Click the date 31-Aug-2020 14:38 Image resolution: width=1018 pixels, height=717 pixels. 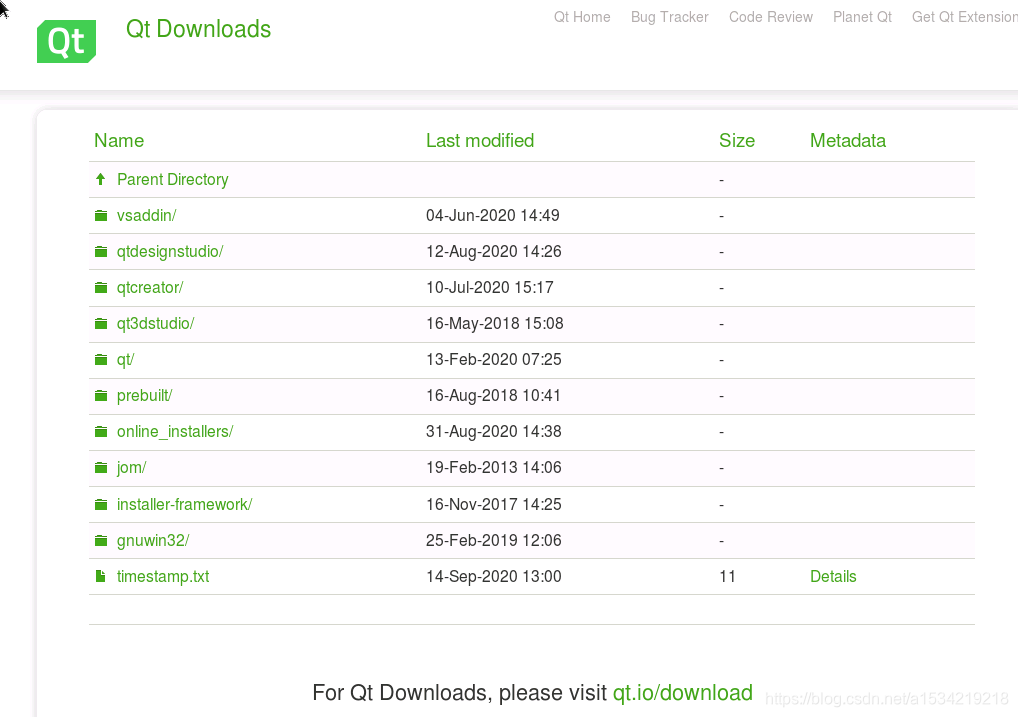(x=493, y=432)
